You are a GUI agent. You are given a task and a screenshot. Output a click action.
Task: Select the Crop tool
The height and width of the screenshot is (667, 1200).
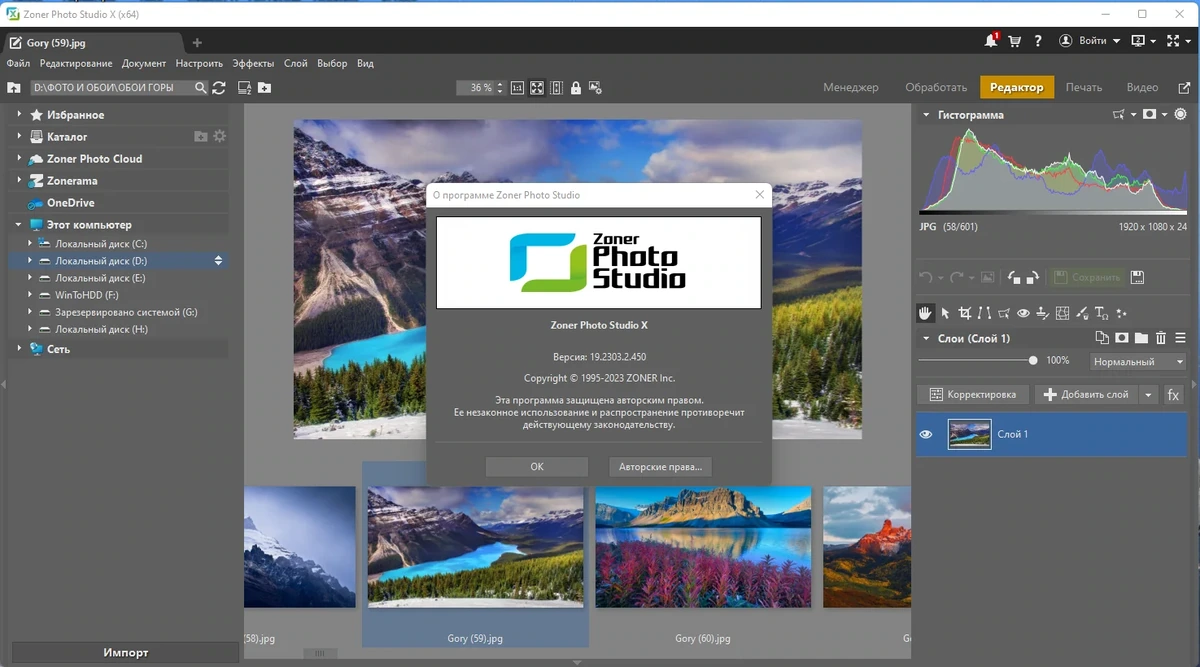965,313
